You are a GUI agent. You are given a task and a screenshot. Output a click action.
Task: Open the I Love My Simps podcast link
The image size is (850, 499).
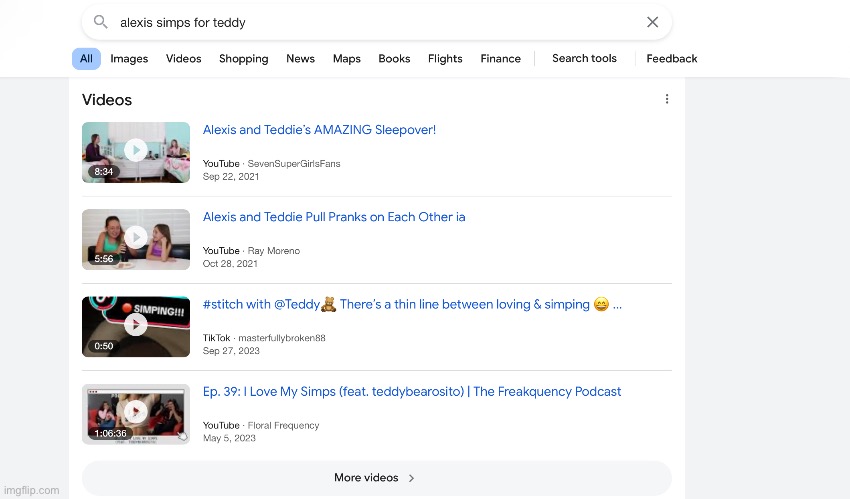pos(412,392)
